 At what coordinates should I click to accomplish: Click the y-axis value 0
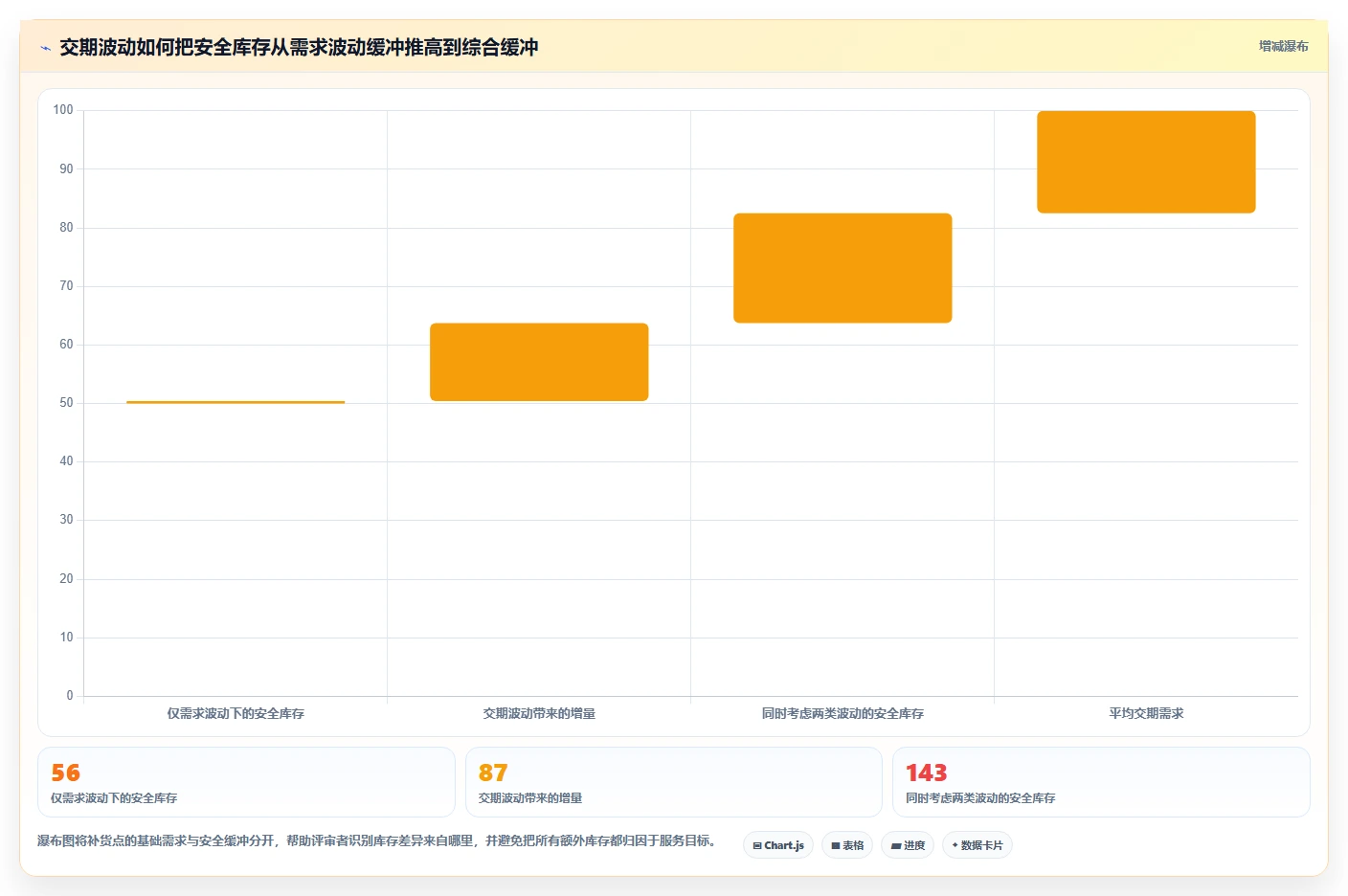tap(69, 696)
